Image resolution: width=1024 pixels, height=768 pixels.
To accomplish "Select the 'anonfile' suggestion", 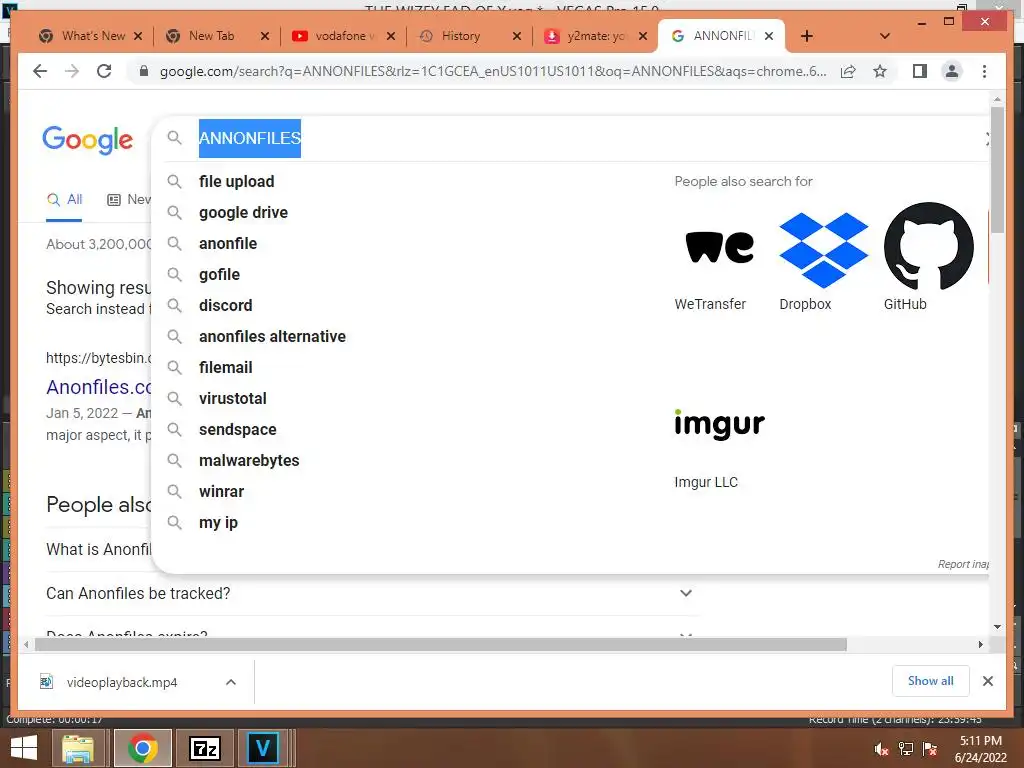I will coord(228,244).
